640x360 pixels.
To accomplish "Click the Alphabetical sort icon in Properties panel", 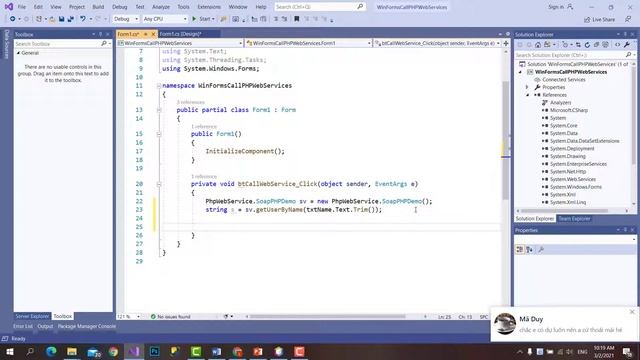I will click(x=529, y=249).
